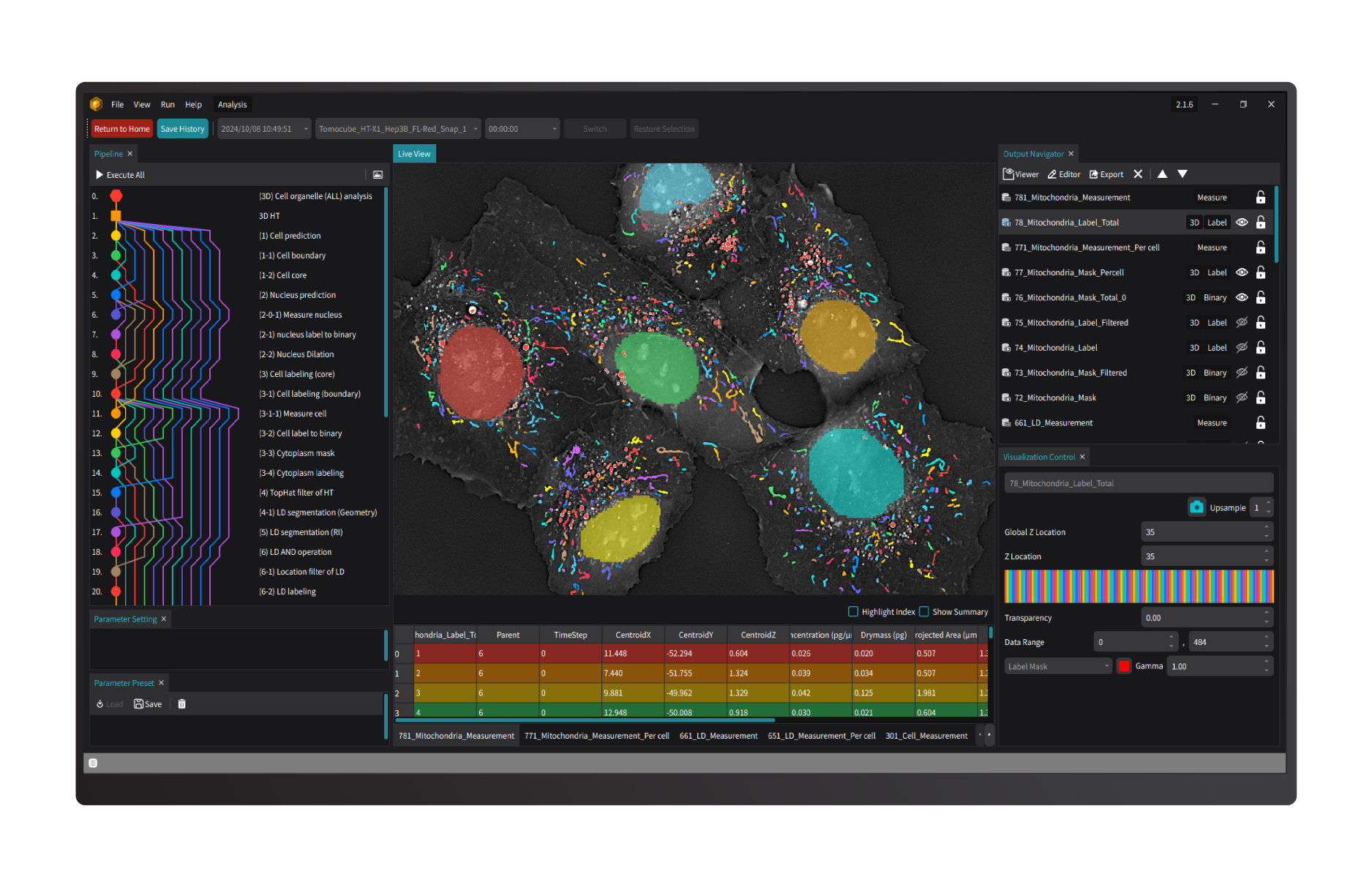
Task: Click the delete X icon in Output Navigator toolbar
Action: 1138,174
